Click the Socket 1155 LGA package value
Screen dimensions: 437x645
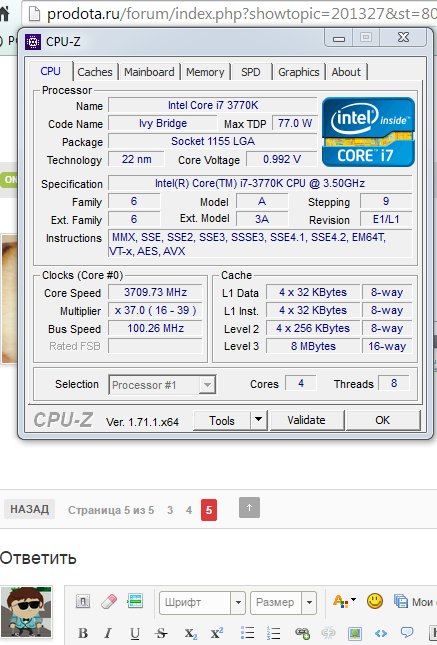[x=213, y=142]
